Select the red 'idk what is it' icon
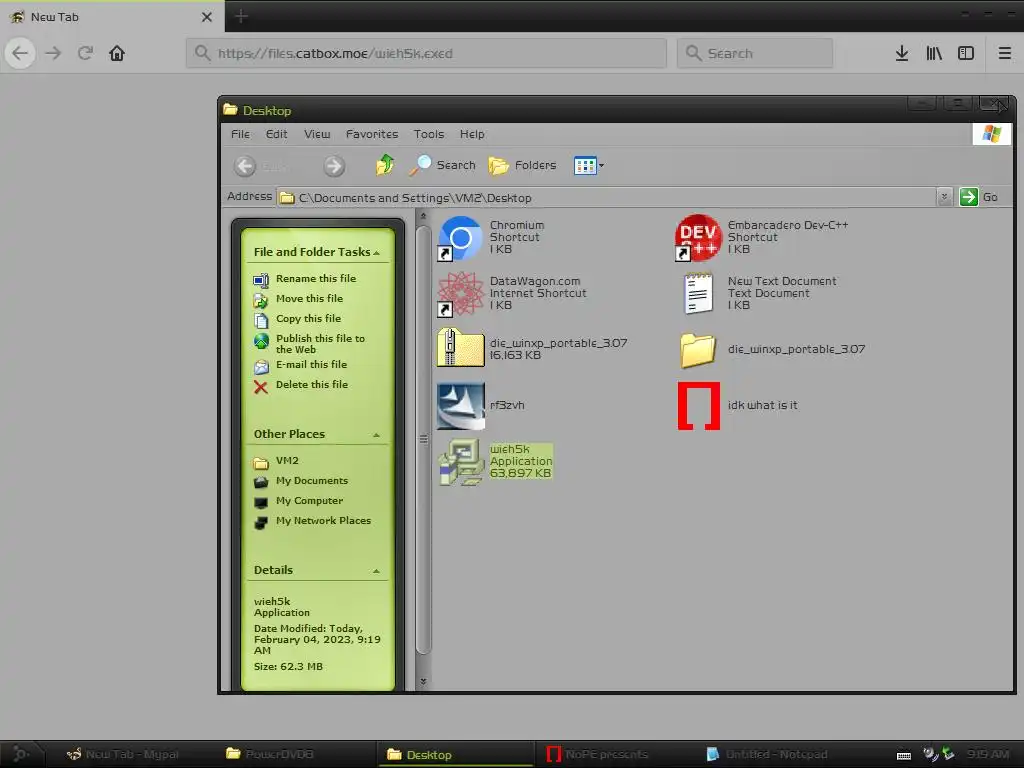The width and height of the screenshot is (1024, 768). 699,406
